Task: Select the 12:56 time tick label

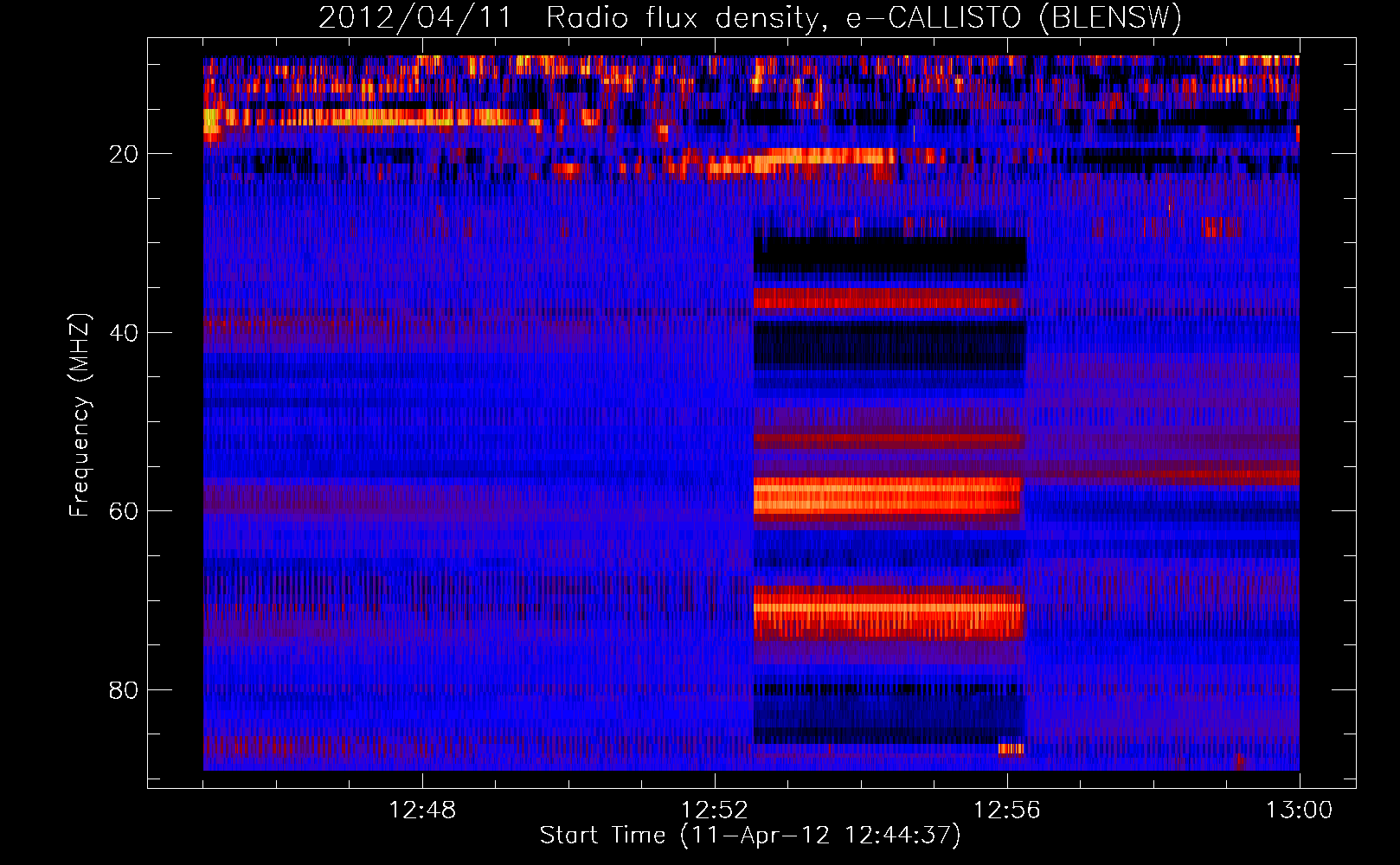Action: pos(1007,811)
